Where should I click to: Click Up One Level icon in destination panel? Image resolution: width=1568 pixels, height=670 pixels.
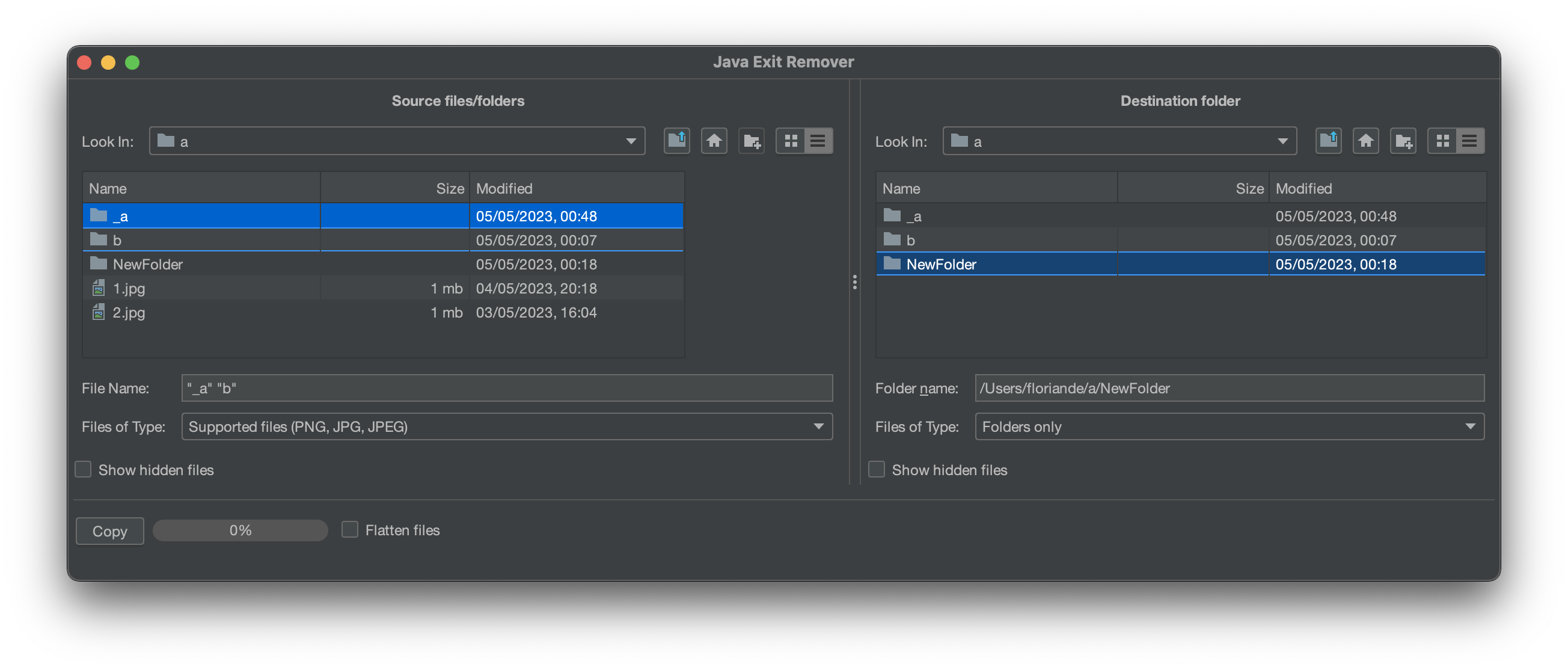(1328, 141)
